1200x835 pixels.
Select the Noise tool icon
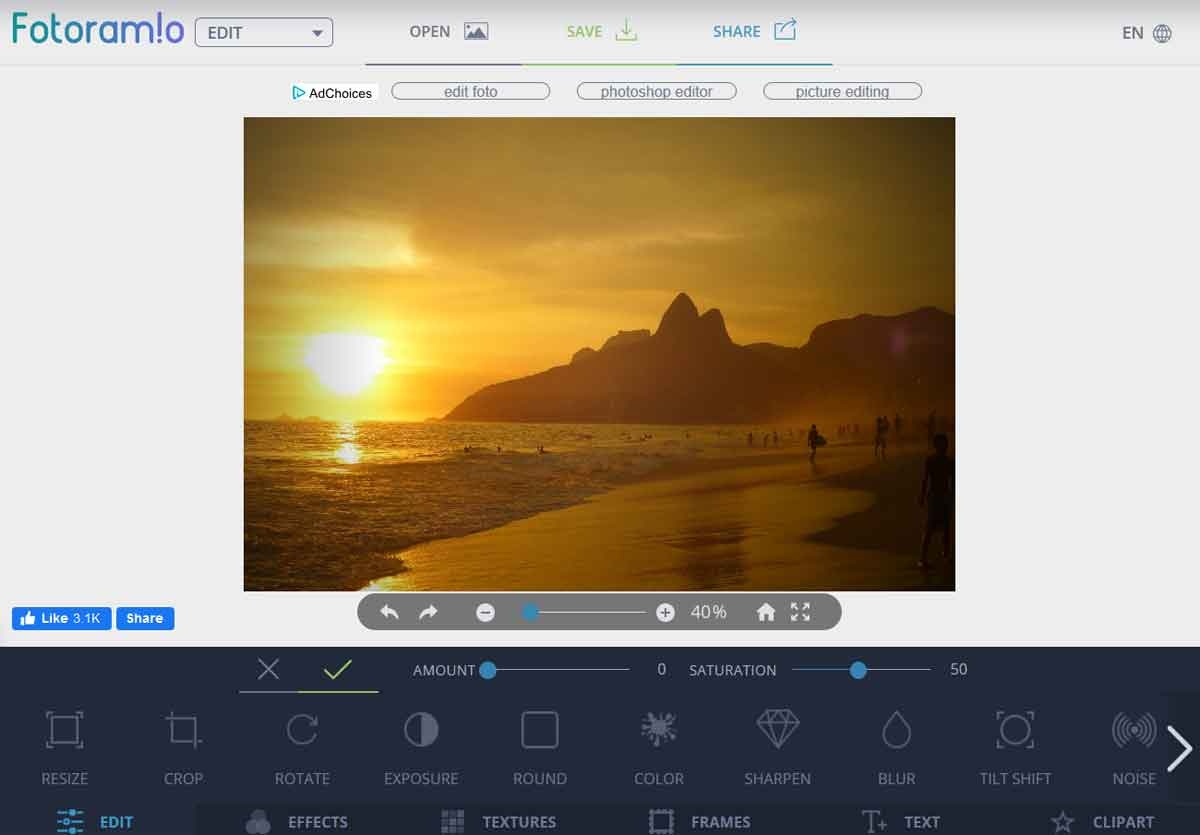pos(1134,730)
